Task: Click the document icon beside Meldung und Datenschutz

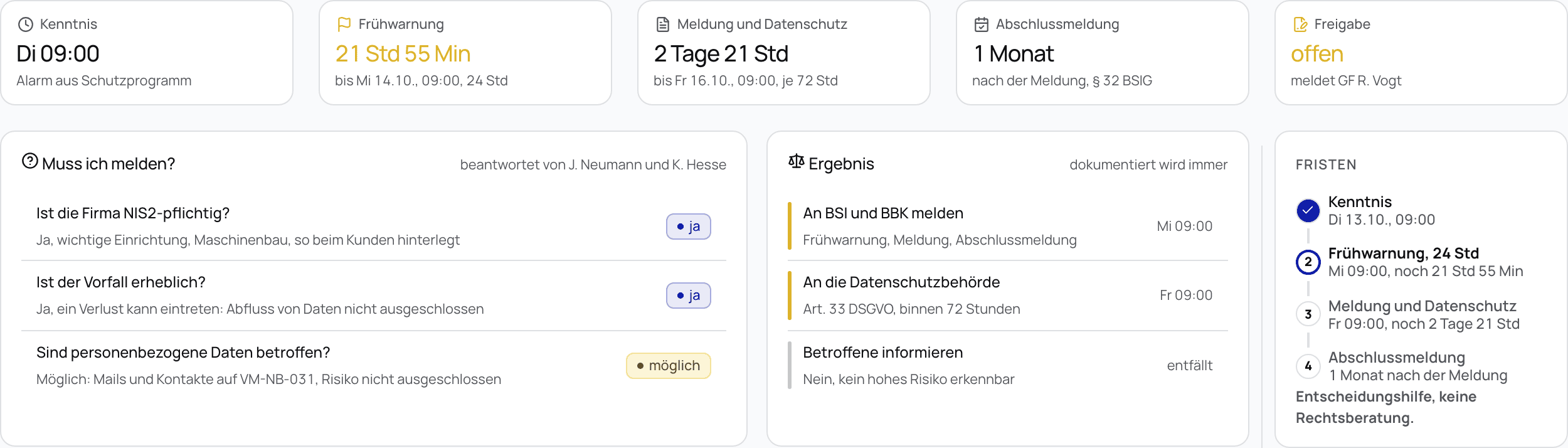Action: click(663, 24)
